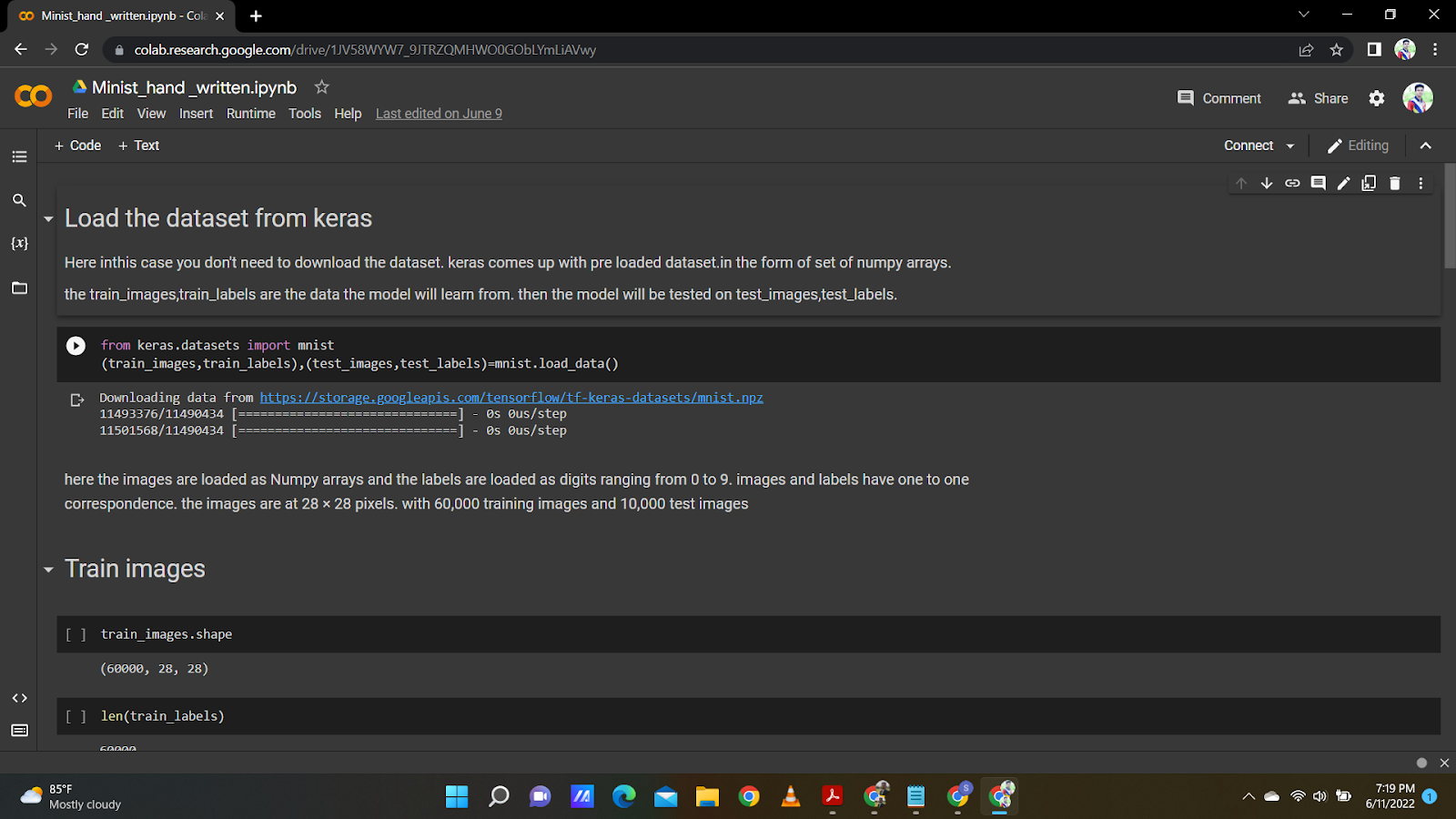This screenshot has height=819, width=1456.
Task: Clear the output of the mnist cell
Action: (x=77, y=399)
